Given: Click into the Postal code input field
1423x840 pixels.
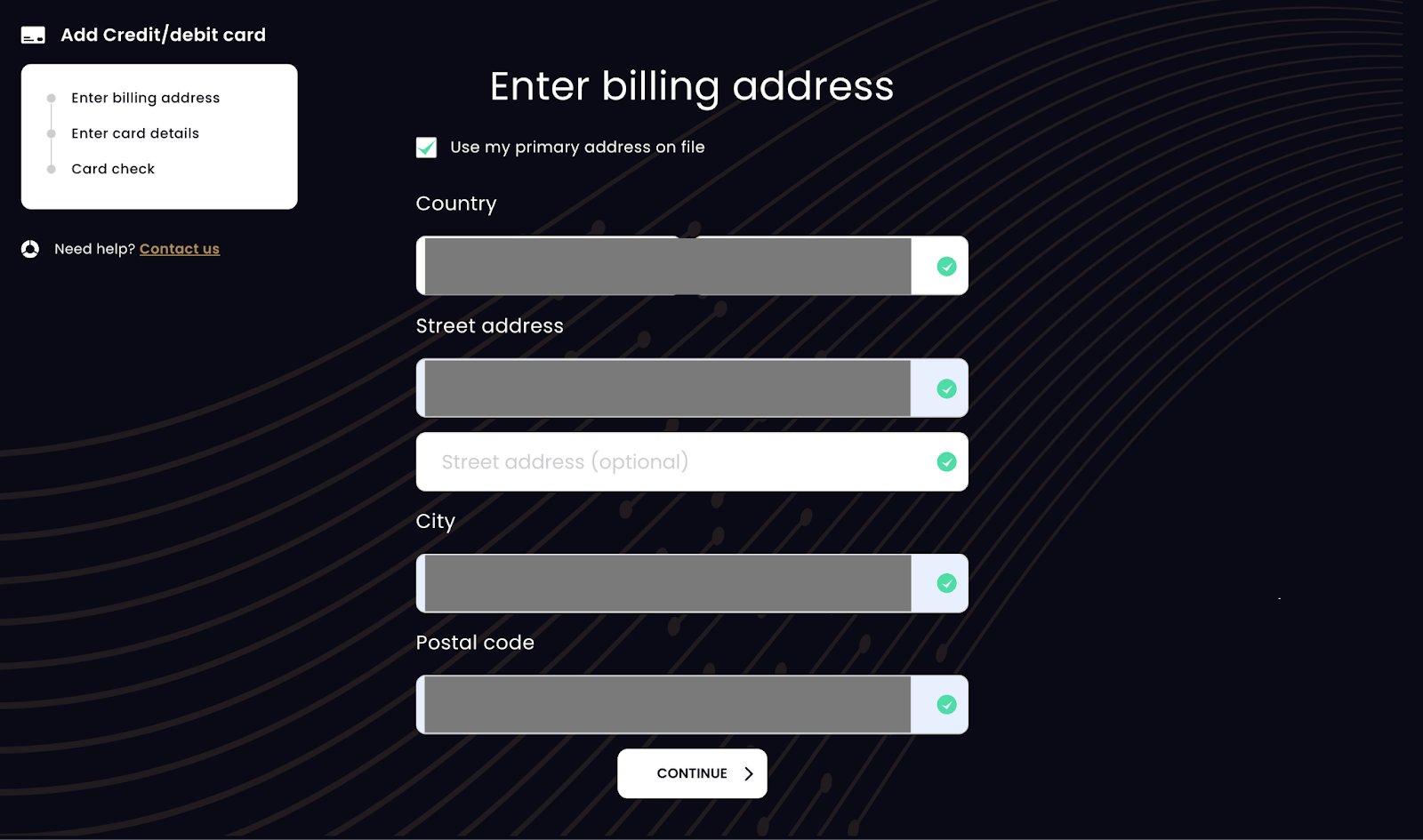Looking at the screenshot, I should point(692,705).
